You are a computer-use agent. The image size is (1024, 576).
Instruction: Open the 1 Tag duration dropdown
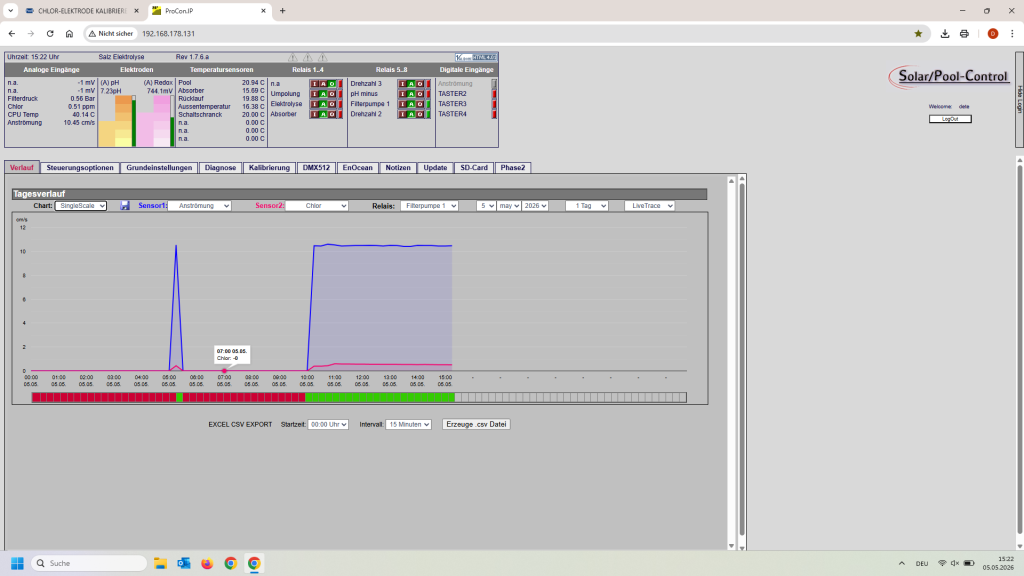coord(587,206)
